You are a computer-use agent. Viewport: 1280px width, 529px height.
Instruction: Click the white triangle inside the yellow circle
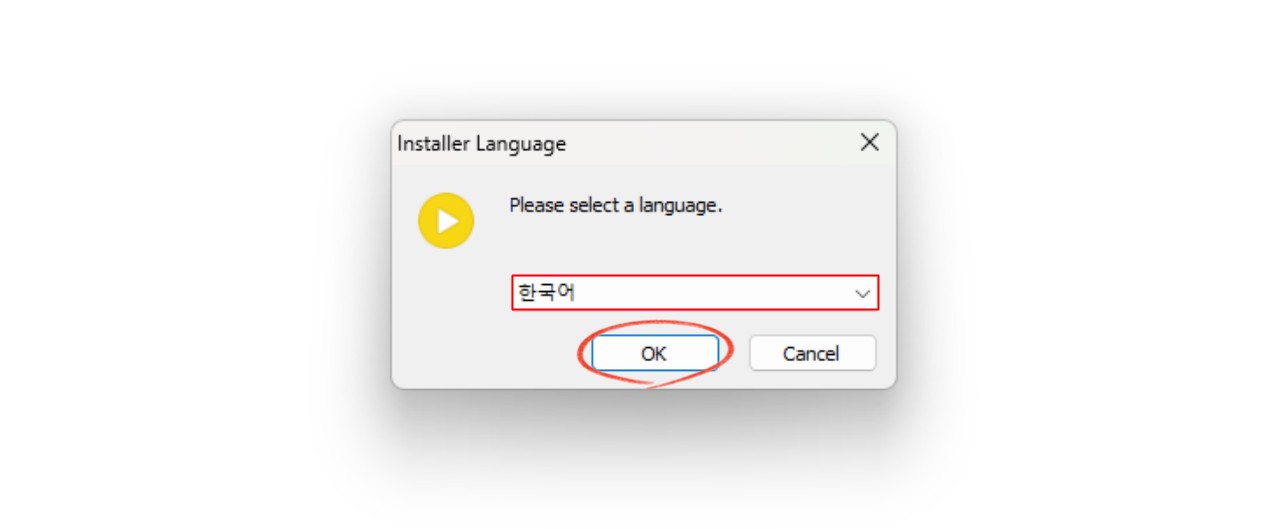click(x=448, y=221)
